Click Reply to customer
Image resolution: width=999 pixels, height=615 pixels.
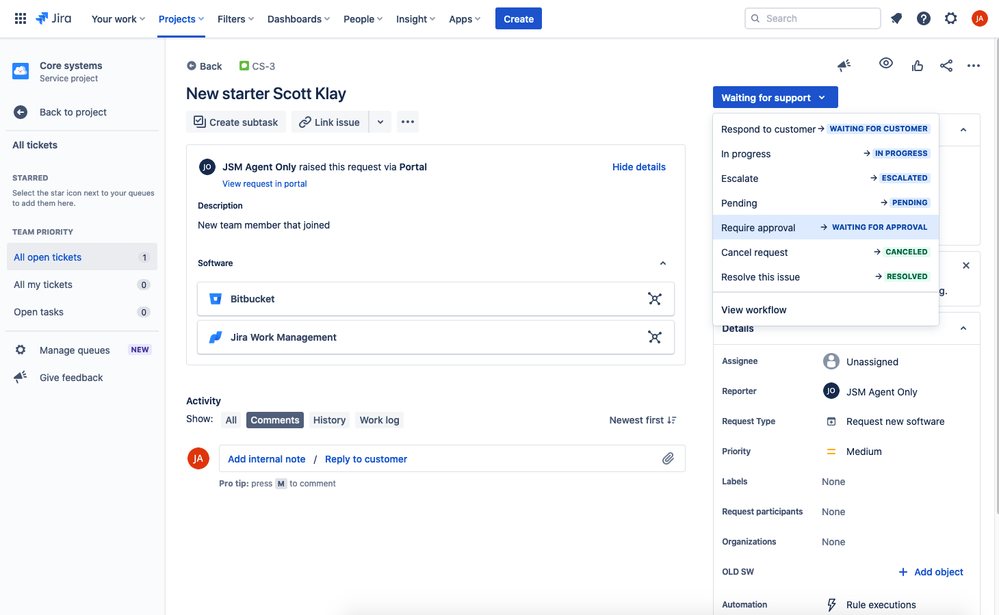click(x=366, y=459)
